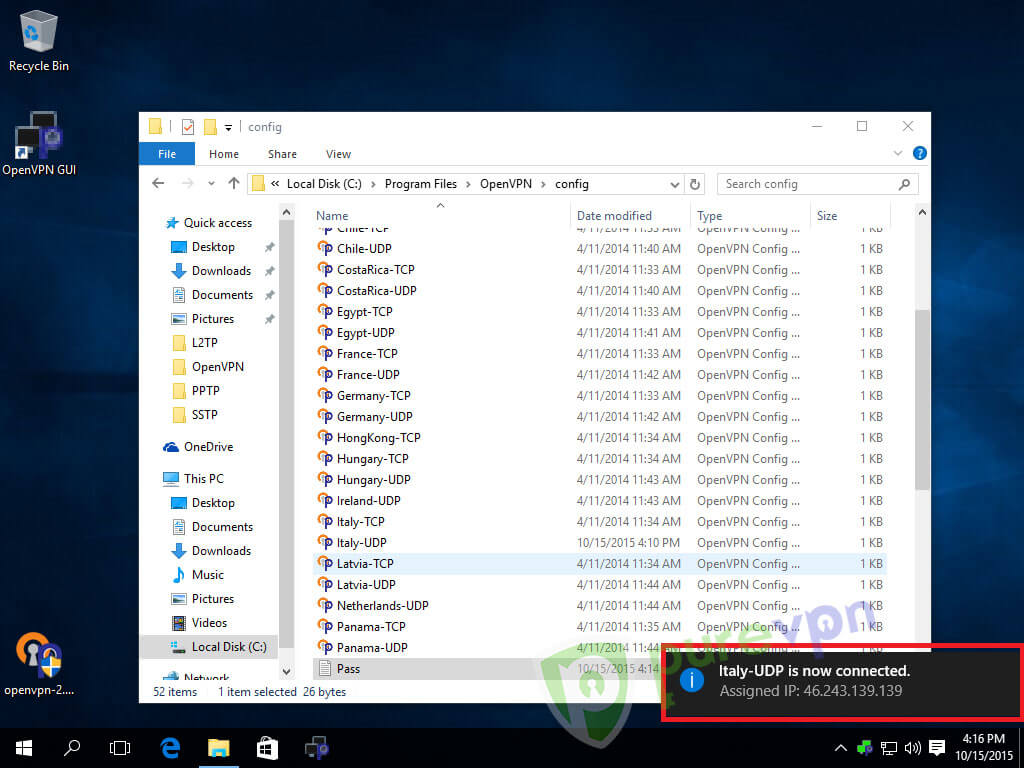Open the Share ribbon tab
The image size is (1024, 768).
coord(282,154)
